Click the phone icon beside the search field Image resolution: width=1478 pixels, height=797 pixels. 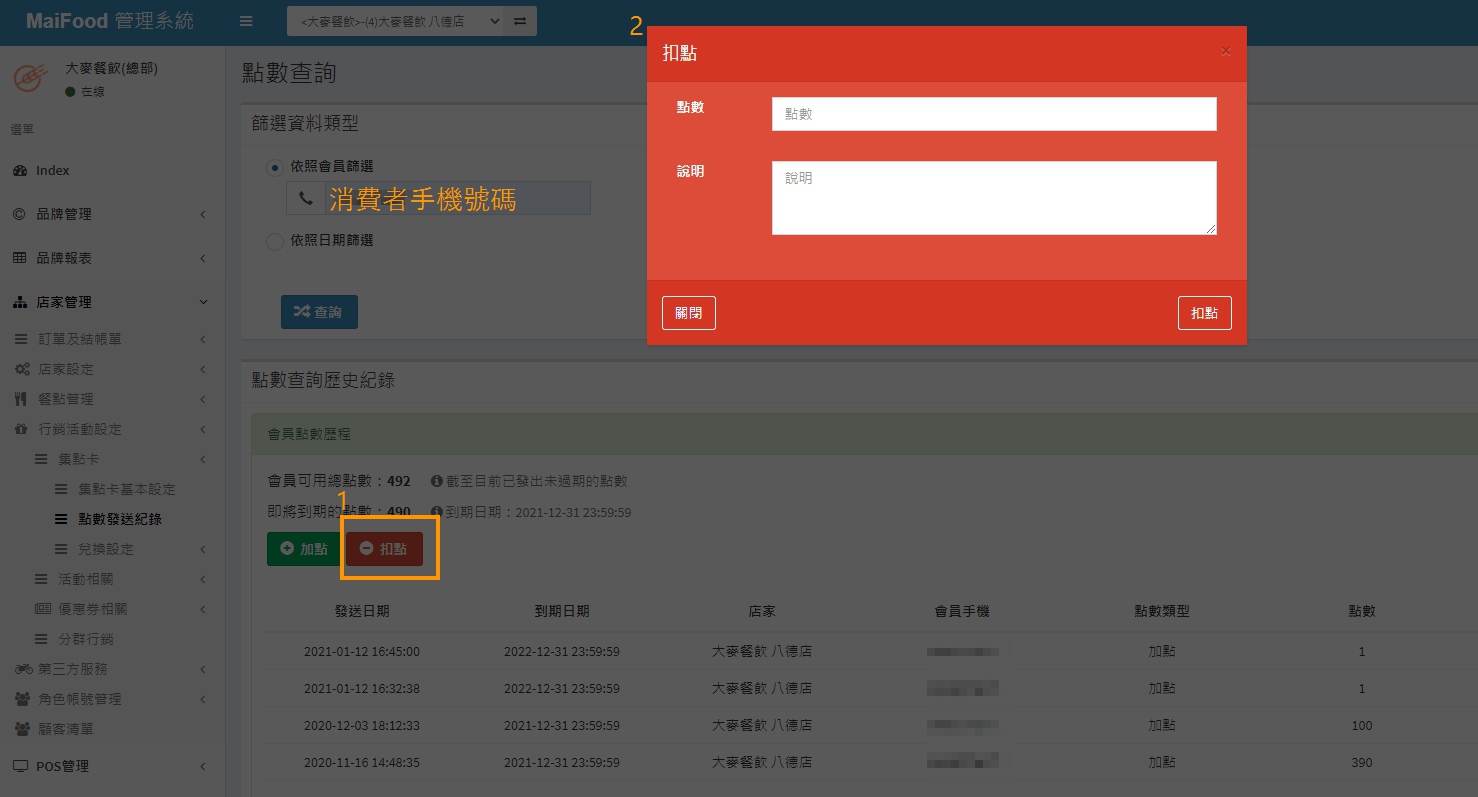pyautogui.click(x=305, y=199)
